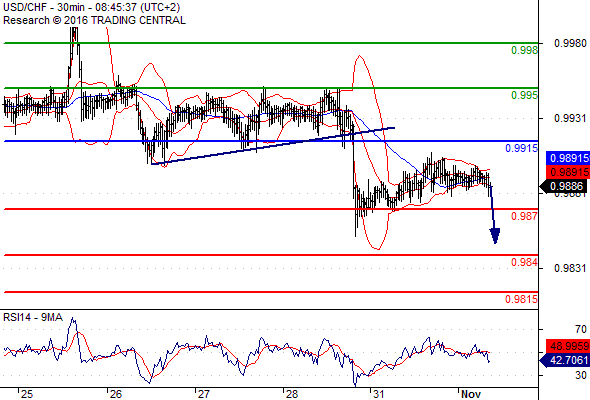The image size is (590, 400).
Task: Click the RSI 70 level label
Action: pos(581,329)
